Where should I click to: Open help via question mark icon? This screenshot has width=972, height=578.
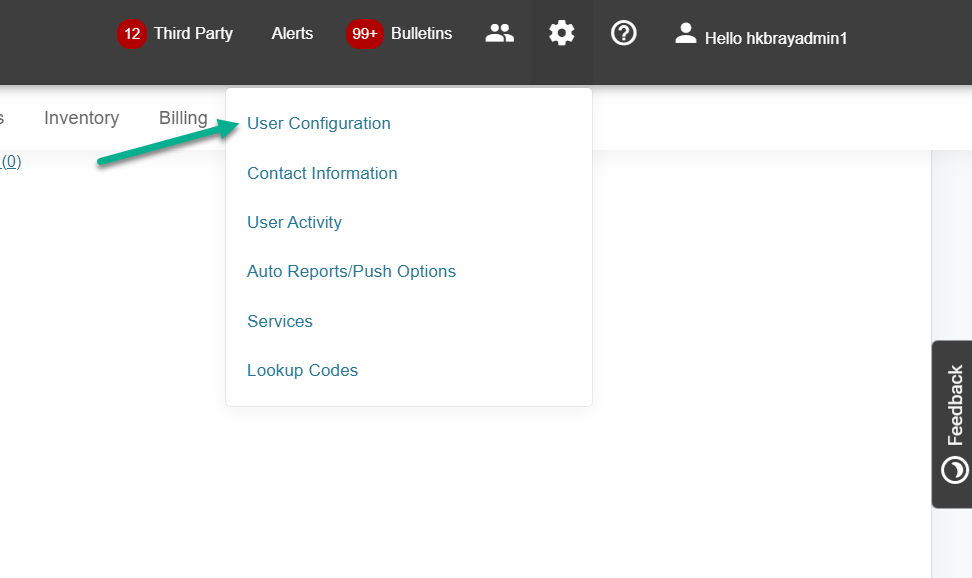(624, 34)
